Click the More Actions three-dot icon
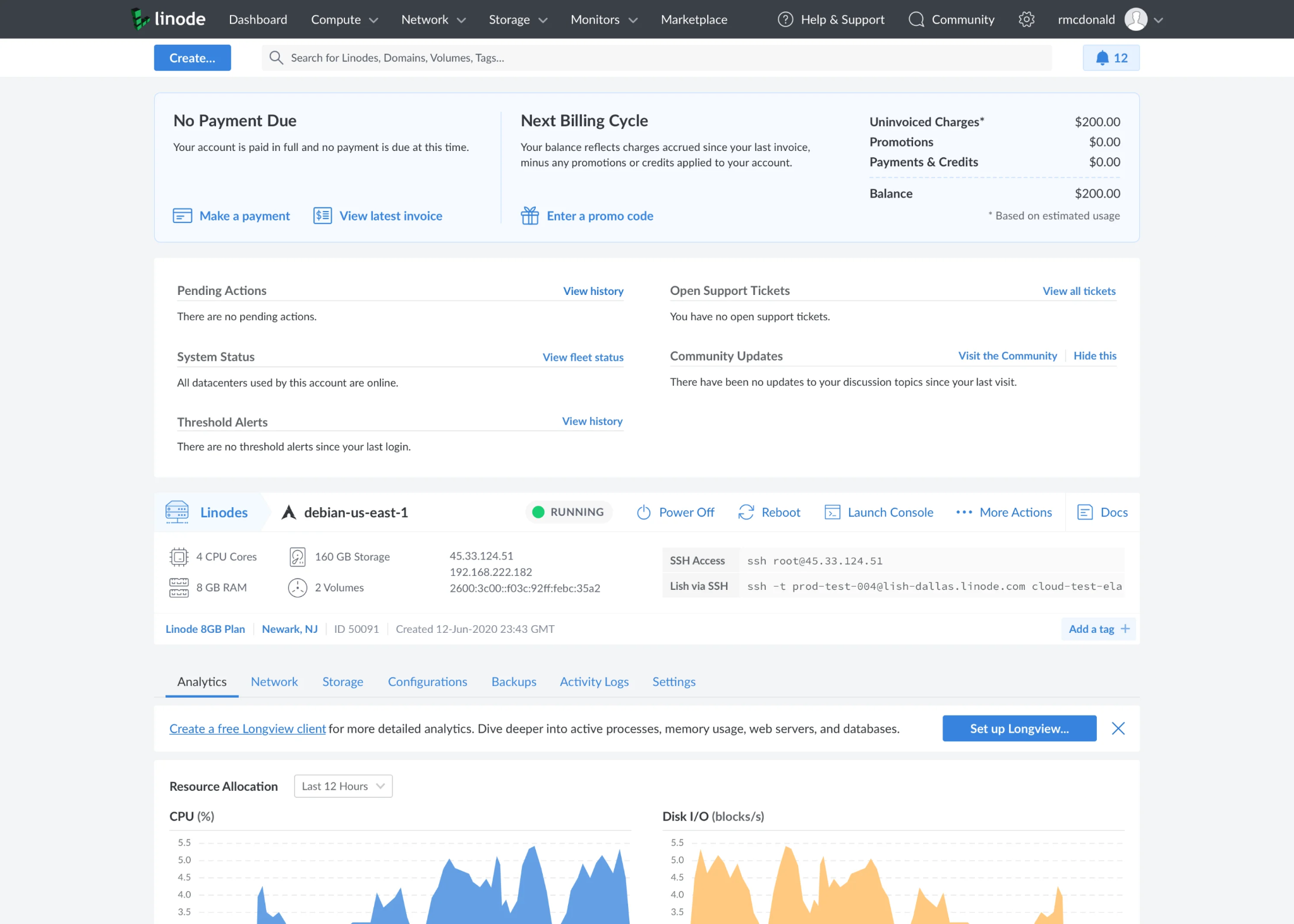Screen dimensions: 1294x924 click(964, 512)
